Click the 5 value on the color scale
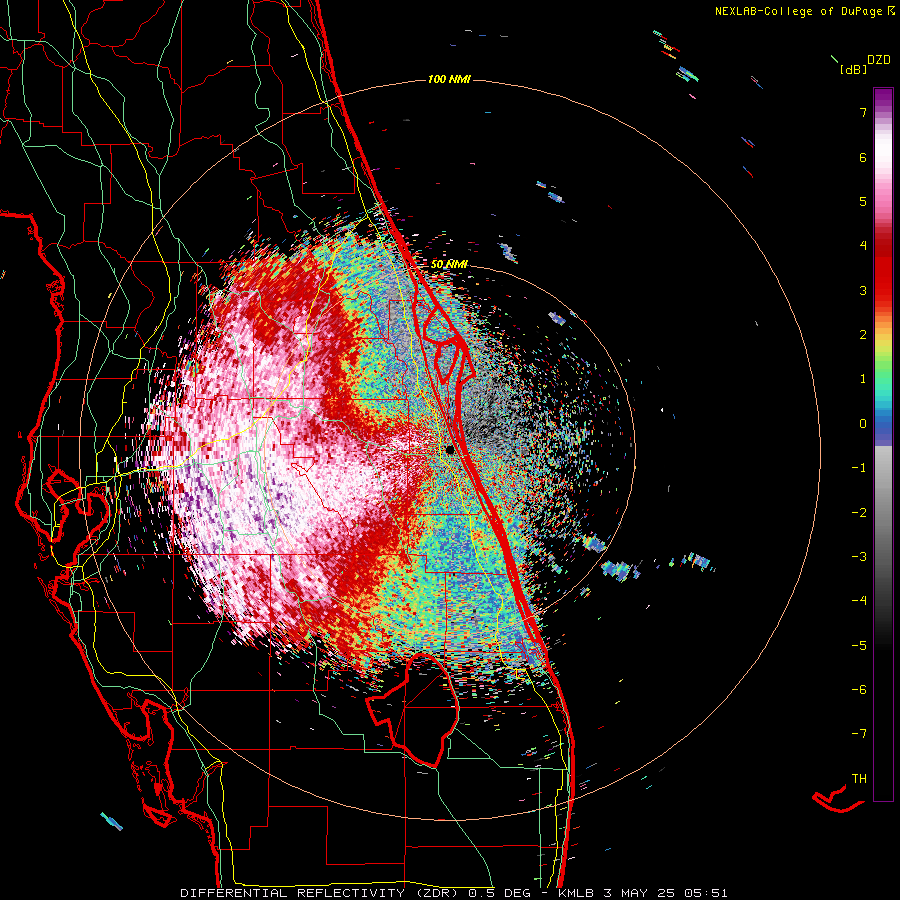Viewport: 900px width, 900px height. 863,201
